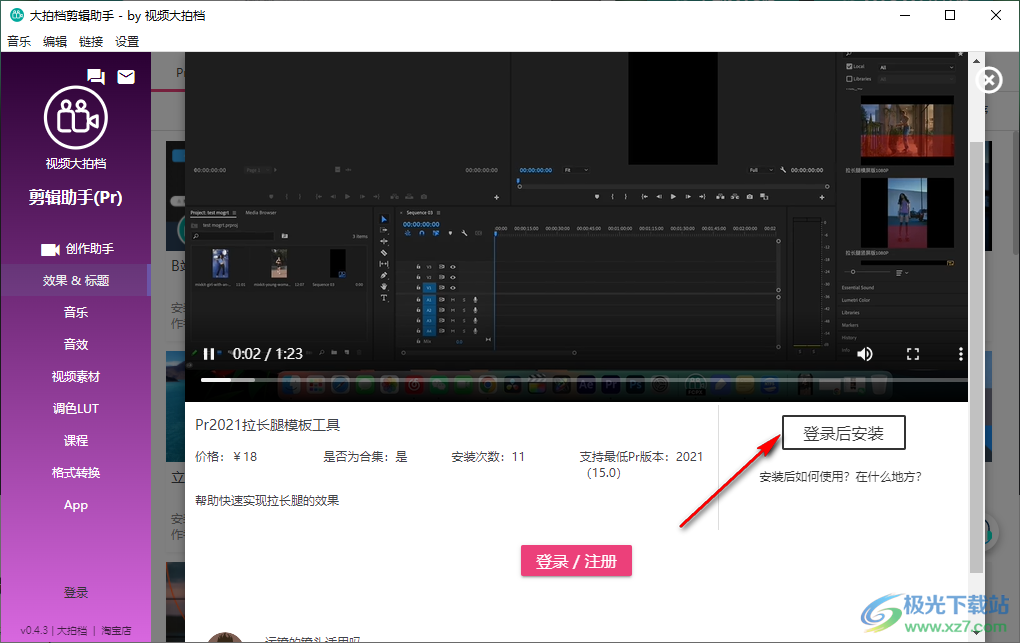Click the pink 登录 / 注册 button
Viewport: 1020px width, 643px height.
(576, 561)
